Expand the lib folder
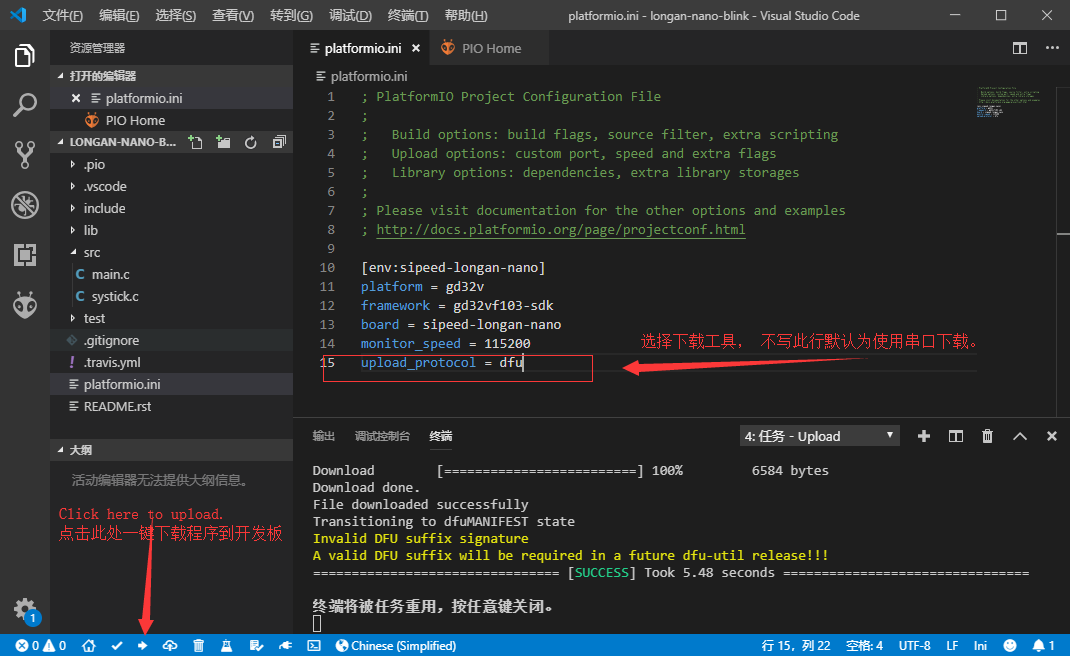The image size is (1070, 656). (72, 230)
